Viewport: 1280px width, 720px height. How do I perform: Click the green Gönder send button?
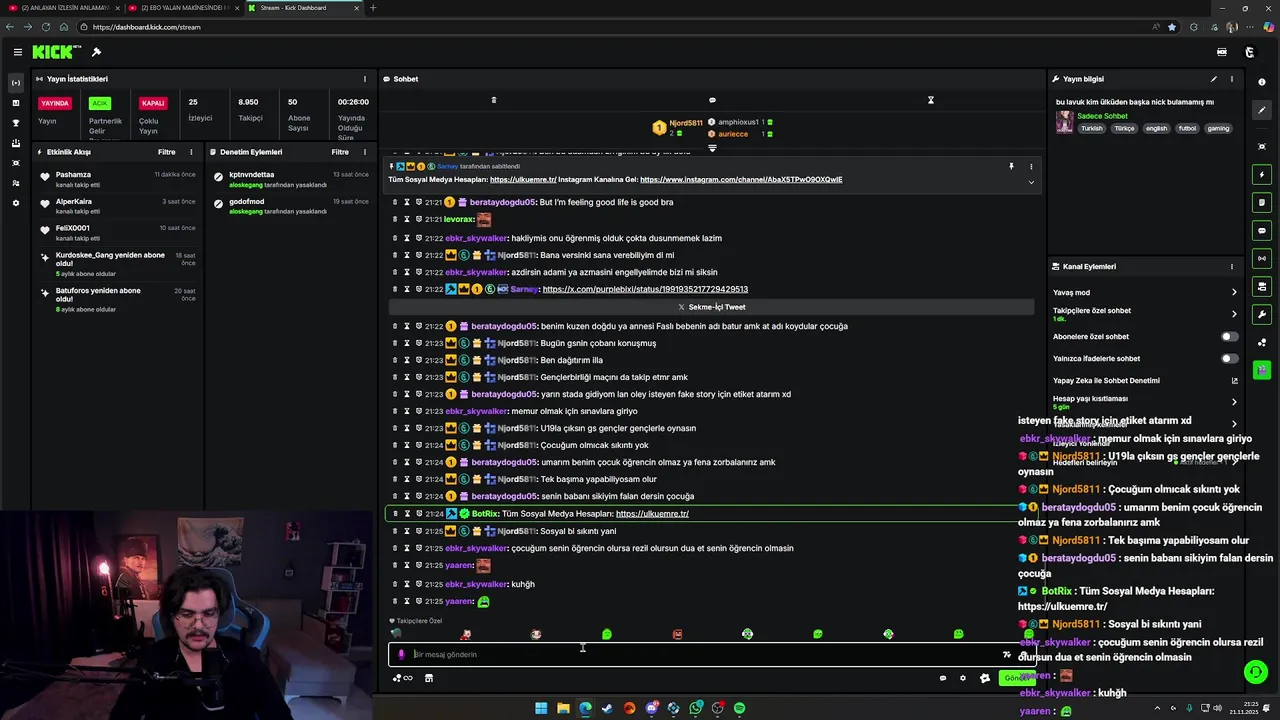tap(1017, 678)
